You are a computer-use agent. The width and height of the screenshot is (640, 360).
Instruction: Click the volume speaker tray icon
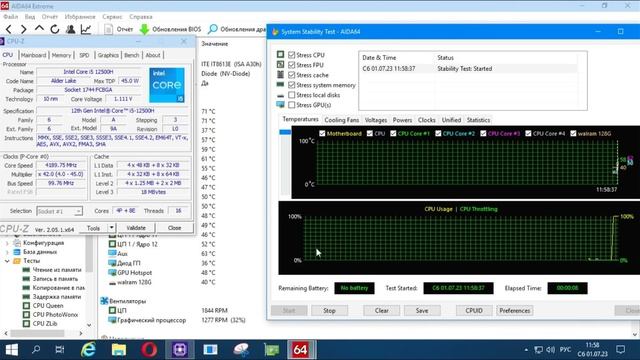551,350
